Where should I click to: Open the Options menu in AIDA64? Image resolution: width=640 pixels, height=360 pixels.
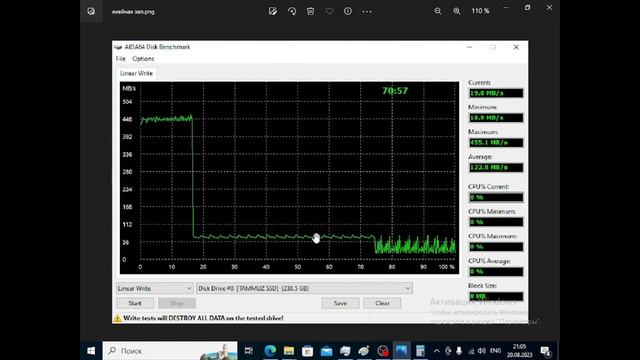point(143,59)
